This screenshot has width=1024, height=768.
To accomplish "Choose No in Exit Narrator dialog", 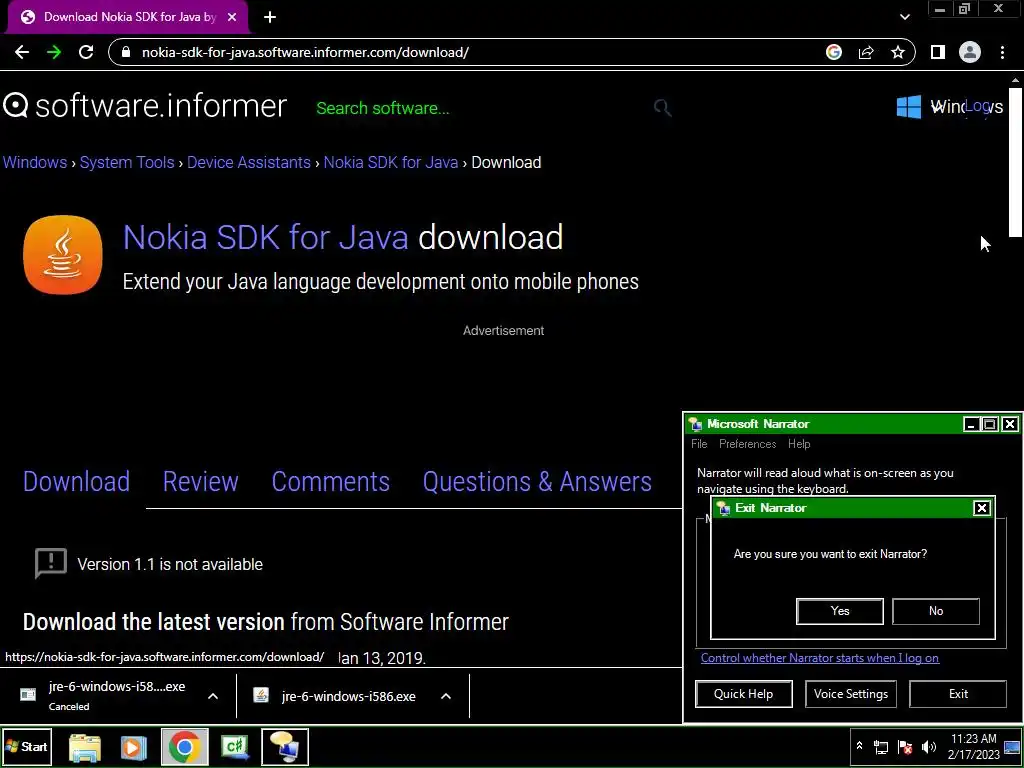I will [936, 611].
